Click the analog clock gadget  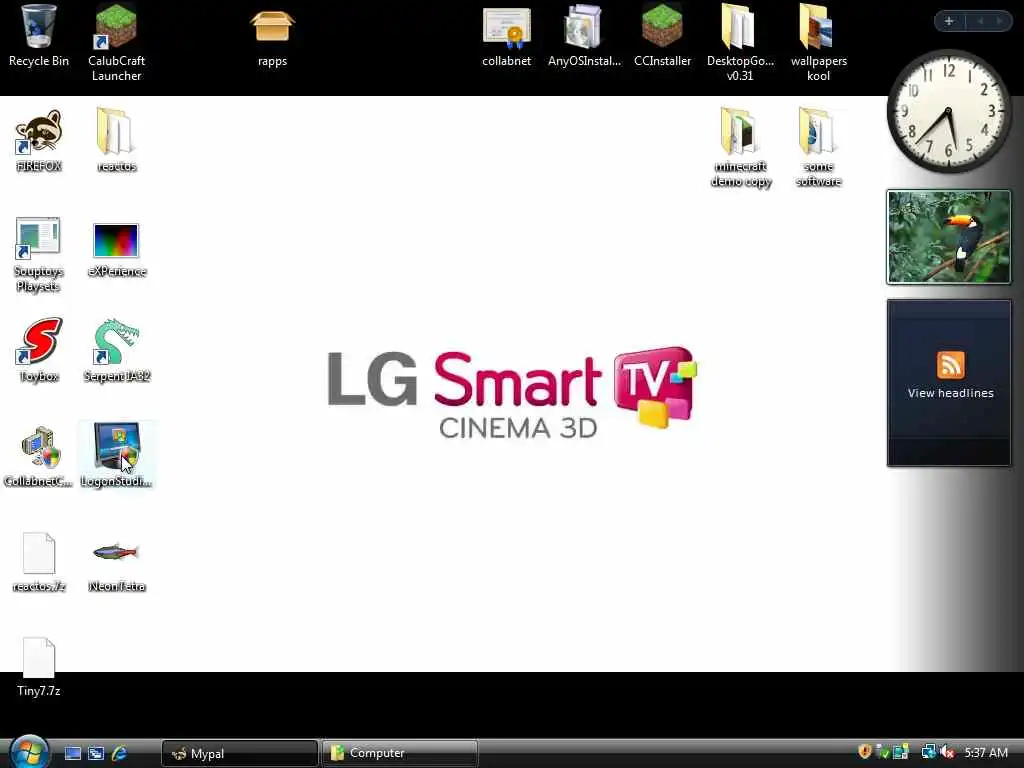949,111
